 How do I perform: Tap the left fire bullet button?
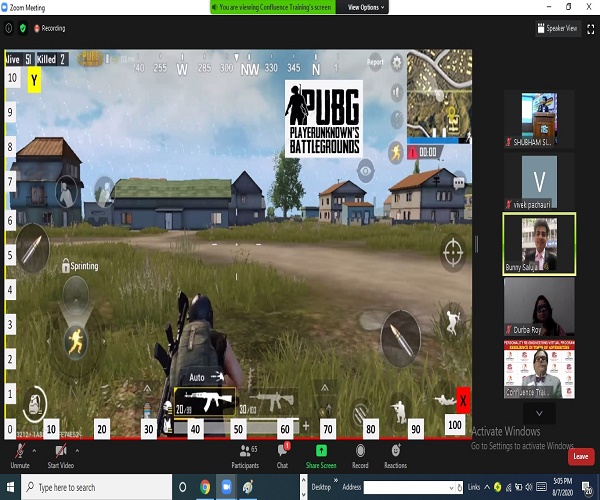32,248
